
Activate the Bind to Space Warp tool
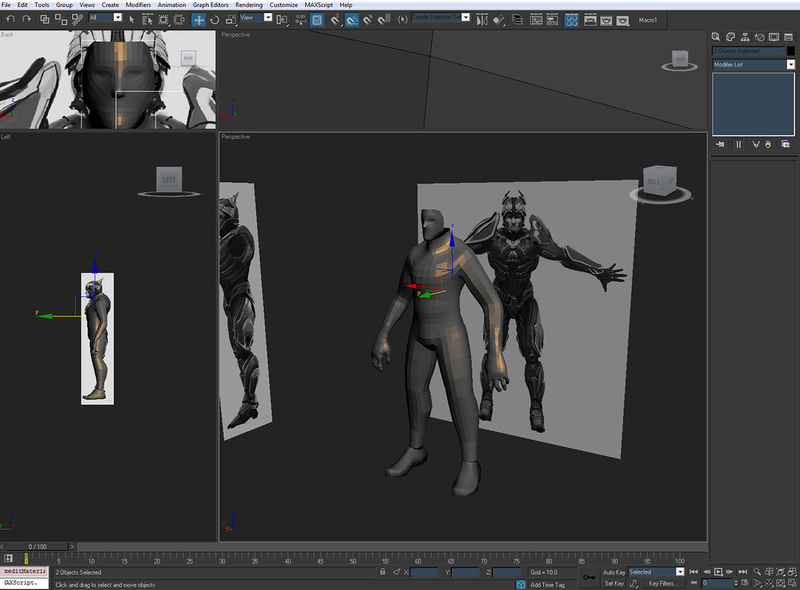pos(77,19)
